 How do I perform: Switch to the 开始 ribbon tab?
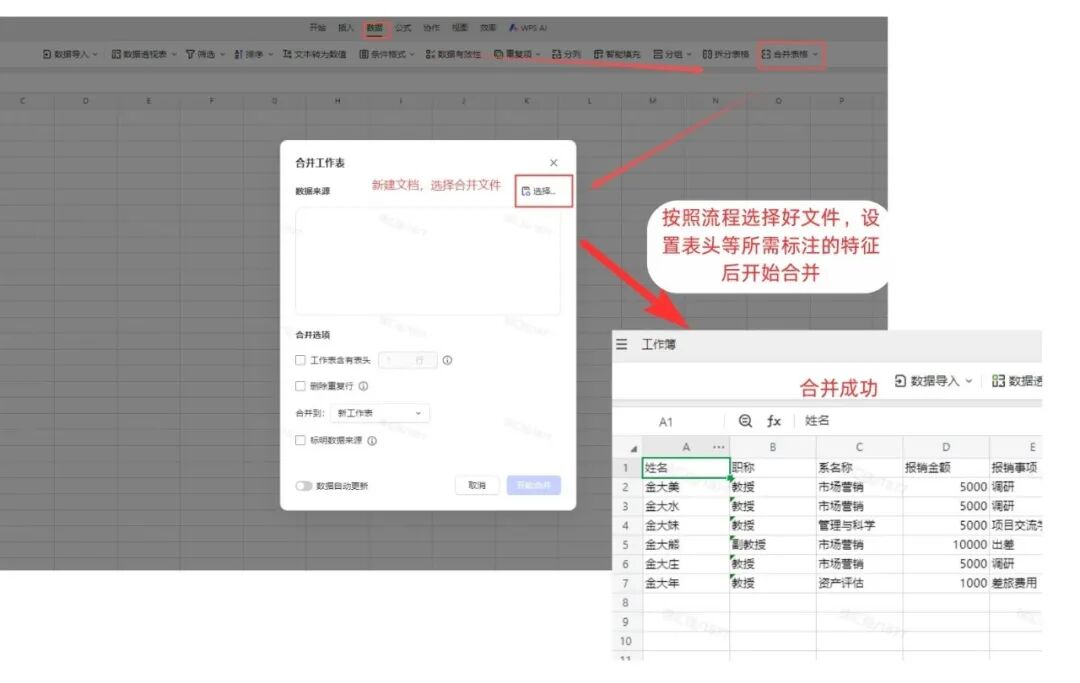(x=318, y=28)
